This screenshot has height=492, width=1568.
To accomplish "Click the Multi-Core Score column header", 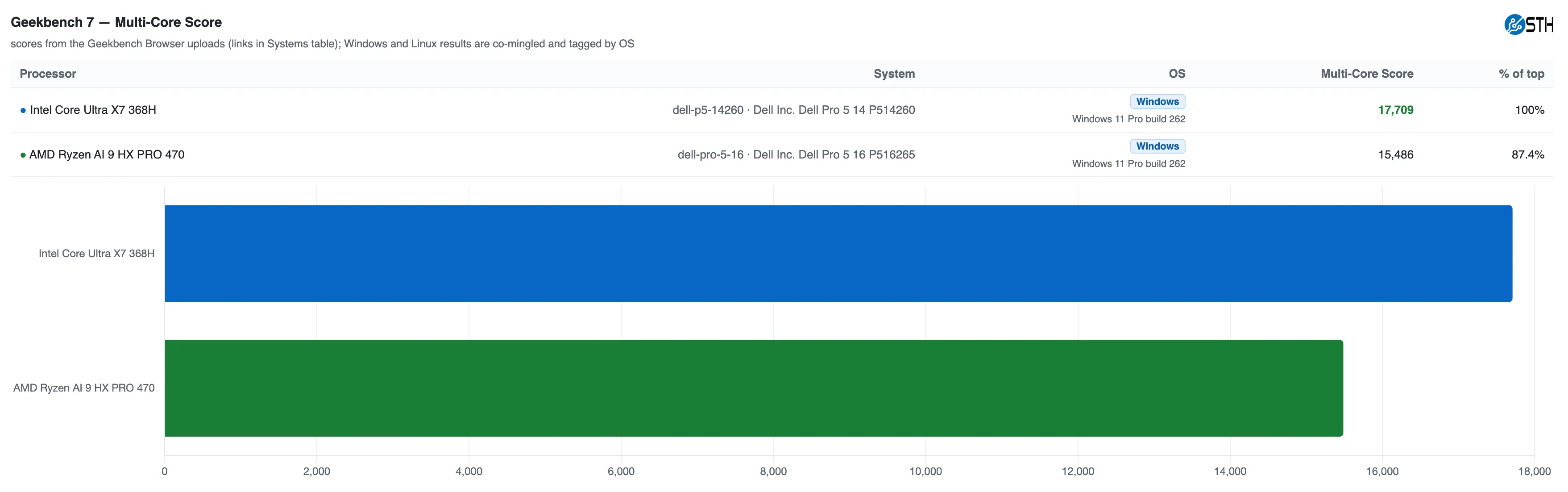I will coord(1366,74).
